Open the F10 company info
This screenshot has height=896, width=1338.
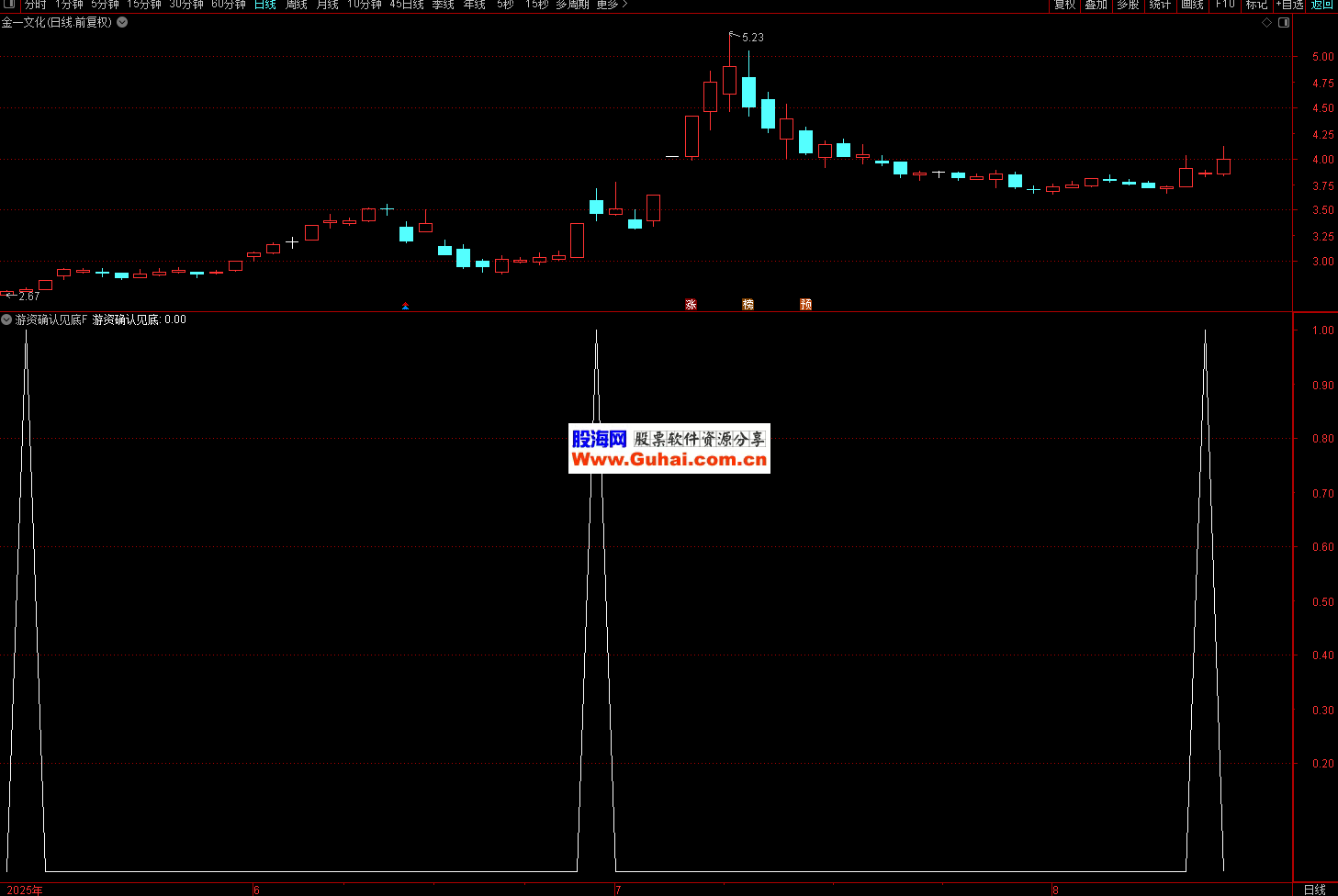pyautogui.click(x=1225, y=5)
